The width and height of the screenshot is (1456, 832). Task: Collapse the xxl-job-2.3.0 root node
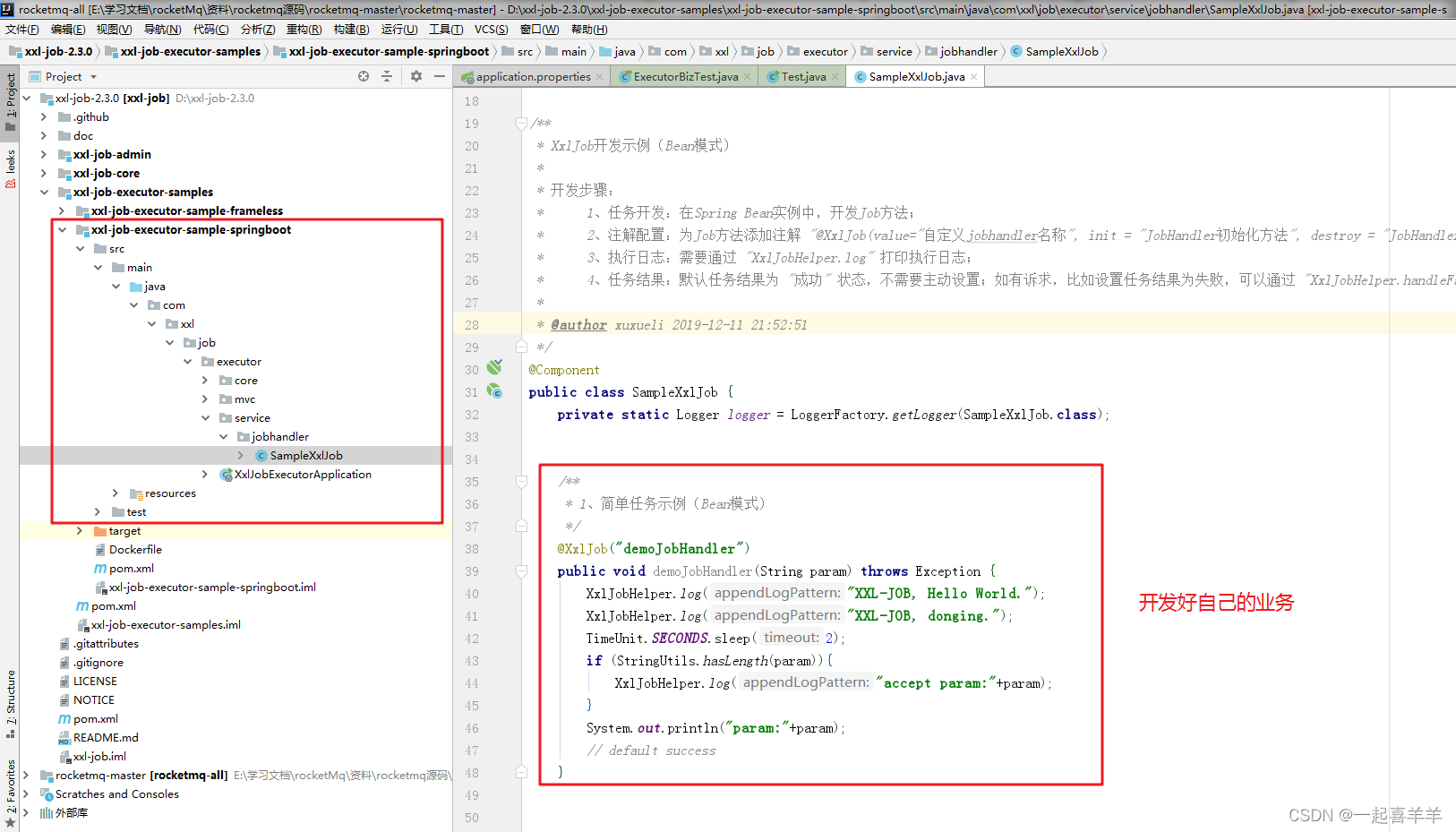click(27, 98)
